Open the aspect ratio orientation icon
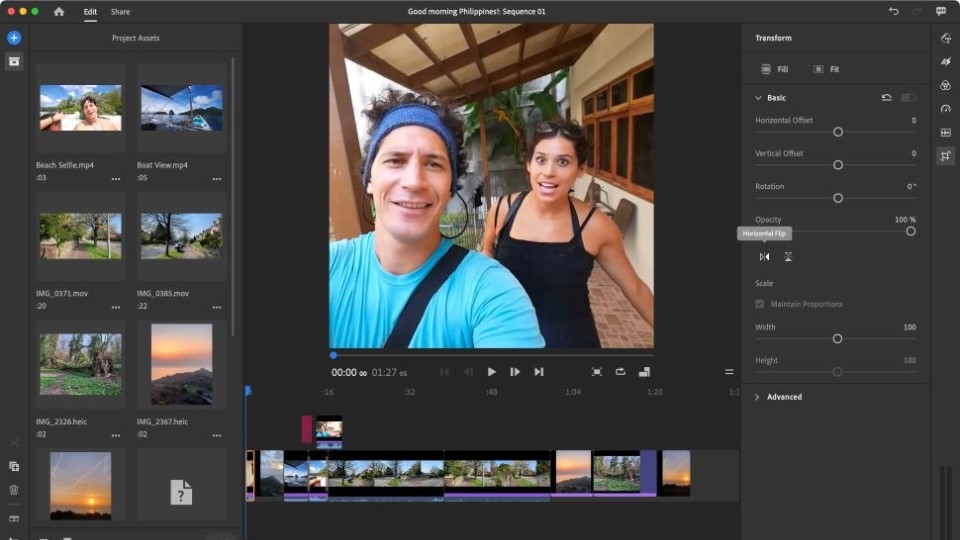960x540 pixels. [x=644, y=372]
